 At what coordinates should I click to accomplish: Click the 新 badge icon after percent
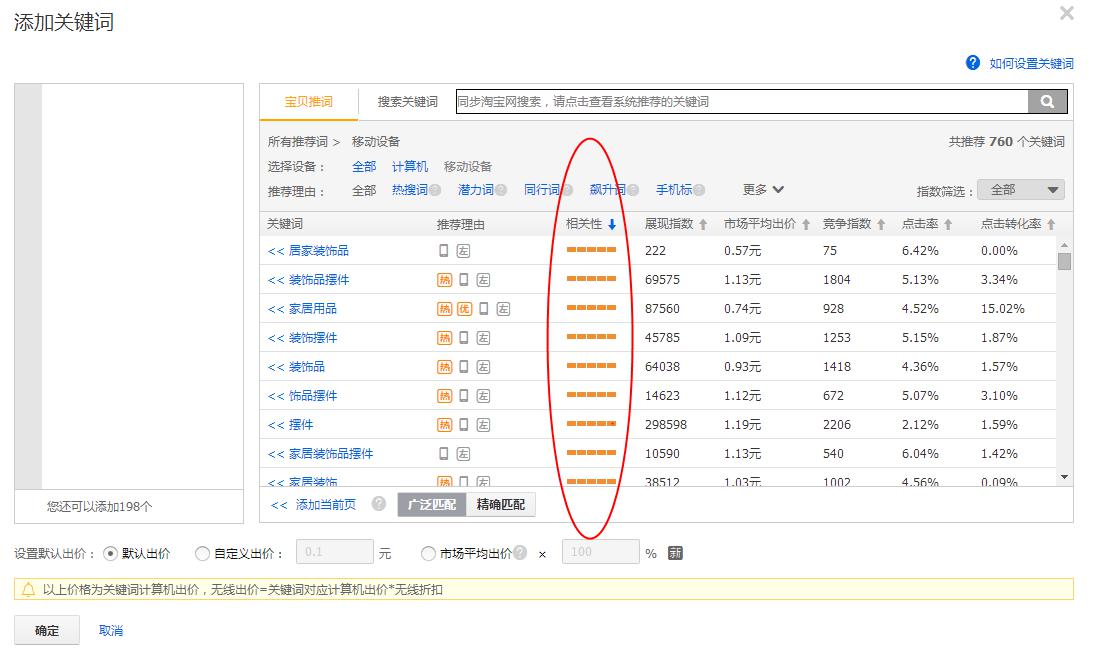coord(676,553)
